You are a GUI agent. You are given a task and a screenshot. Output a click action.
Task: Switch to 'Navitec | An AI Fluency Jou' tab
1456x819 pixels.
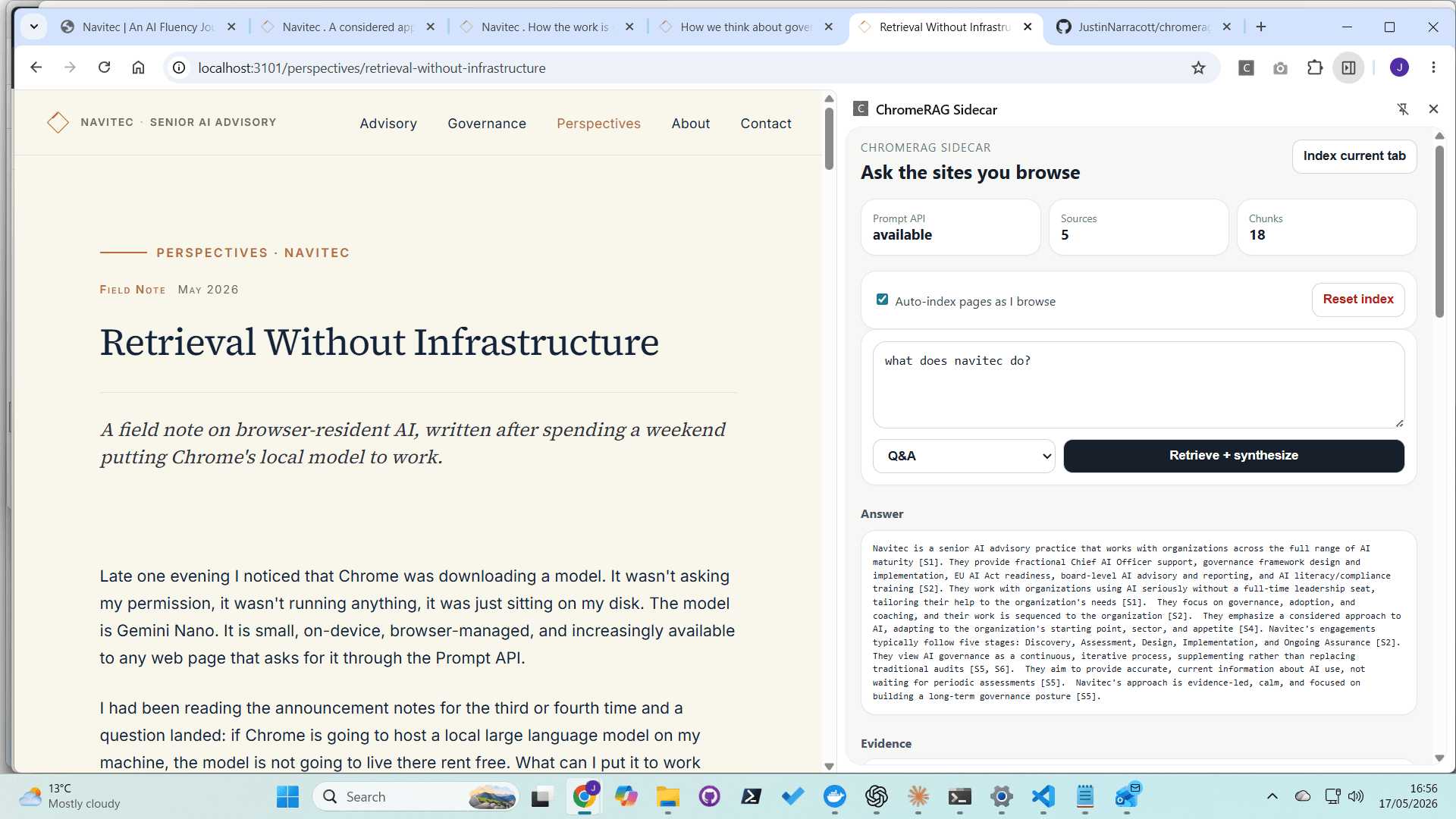(148, 27)
